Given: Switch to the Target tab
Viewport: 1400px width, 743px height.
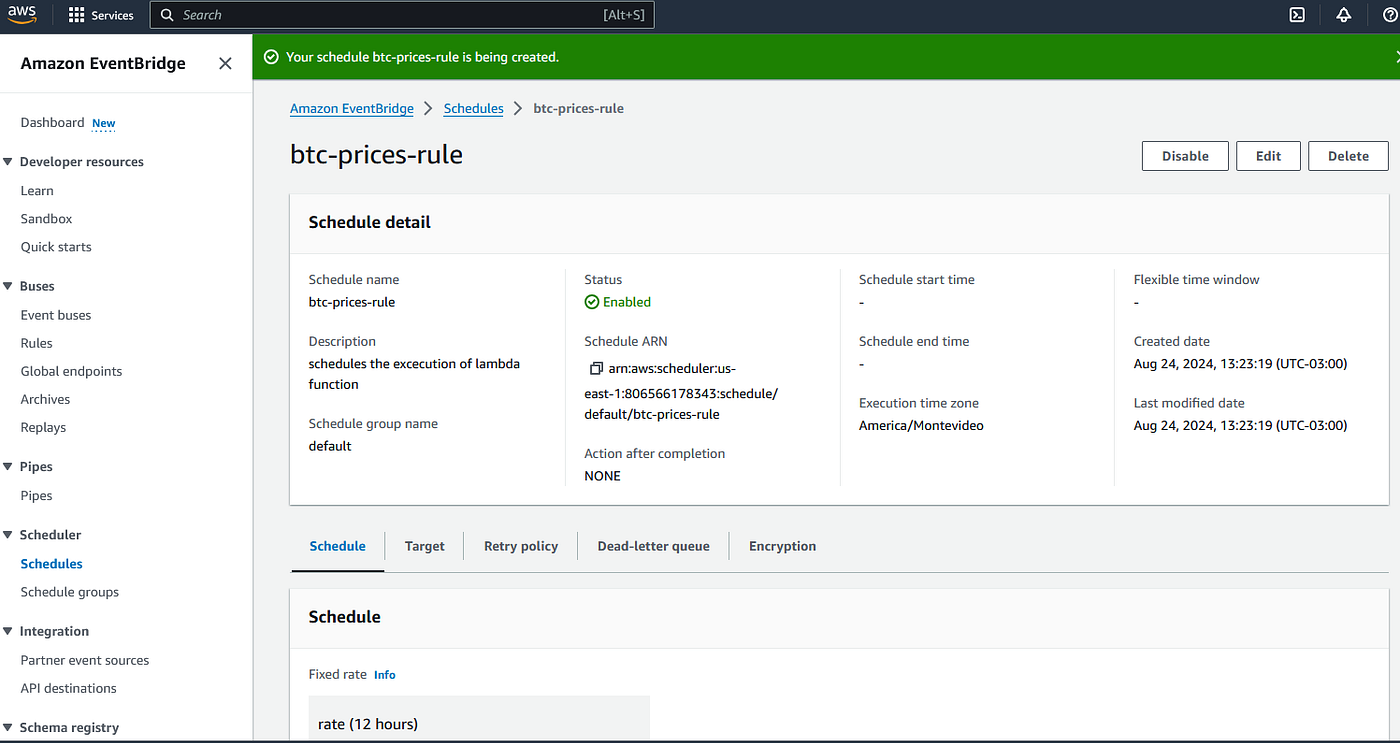Looking at the screenshot, I should (x=424, y=546).
